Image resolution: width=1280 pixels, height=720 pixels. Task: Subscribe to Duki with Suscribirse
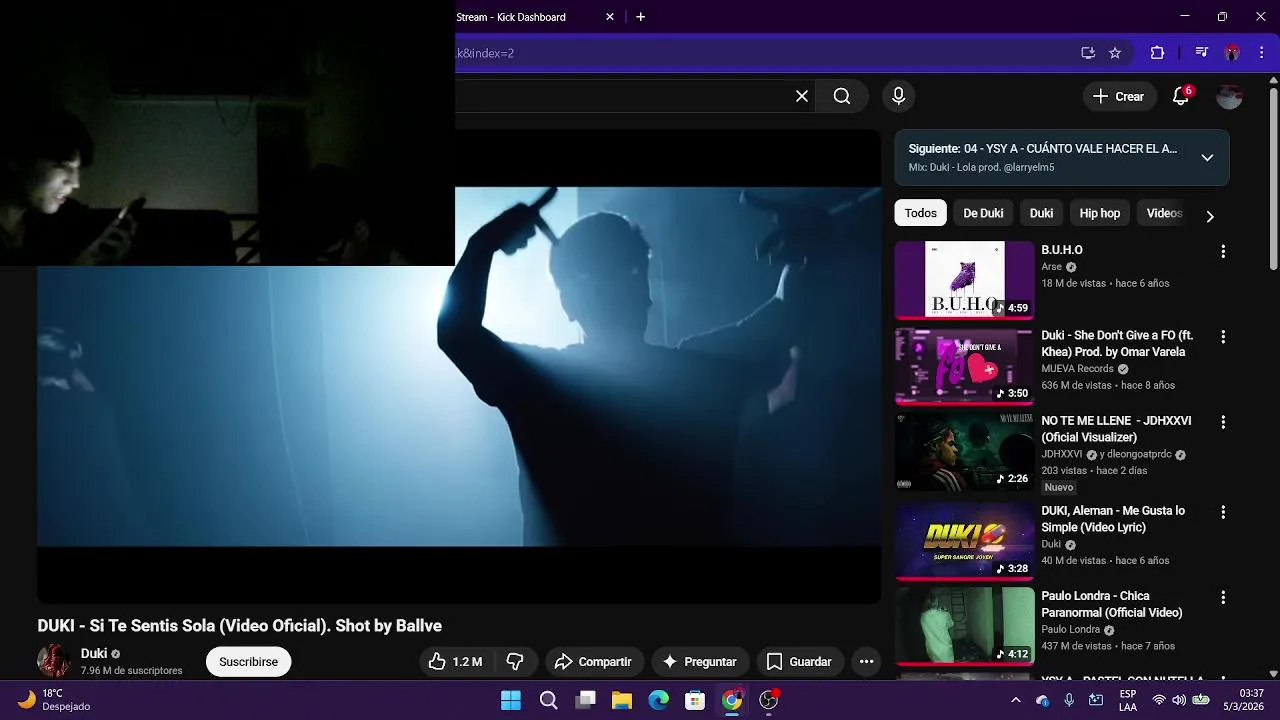[x=248, y=662]
